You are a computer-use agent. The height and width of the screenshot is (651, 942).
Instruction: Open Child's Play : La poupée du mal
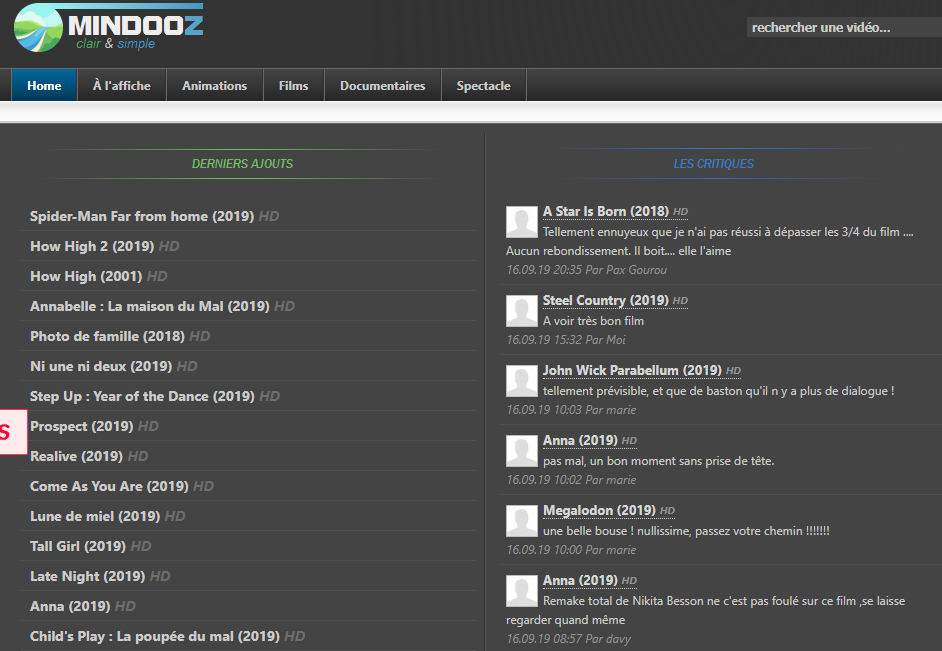(x=155, y=637)
